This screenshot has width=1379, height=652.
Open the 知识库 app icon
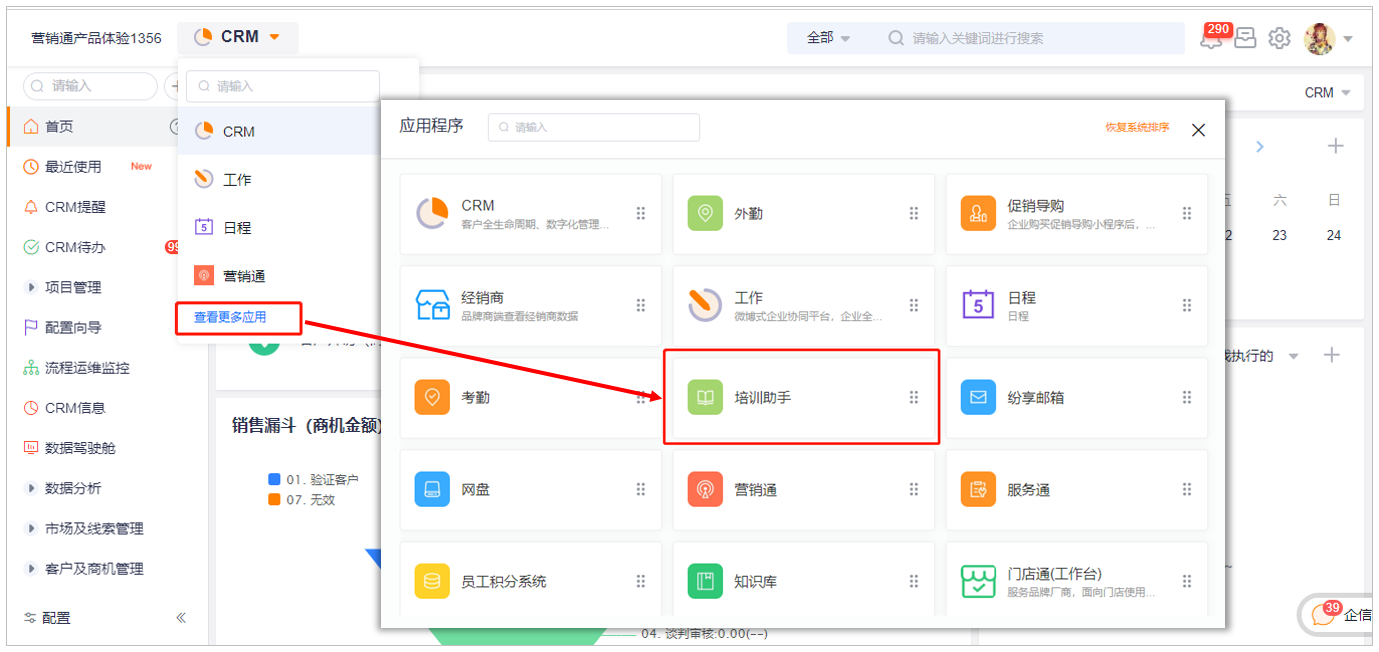[x=705, y=581]
